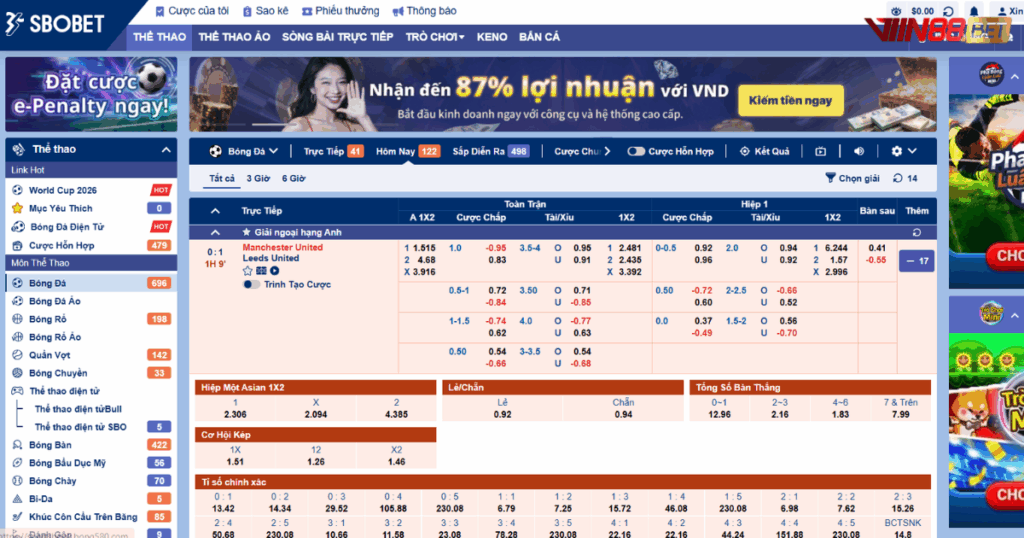Show Hôm Nay matches
The image size is (1024, 538).
tap(407, 151)
